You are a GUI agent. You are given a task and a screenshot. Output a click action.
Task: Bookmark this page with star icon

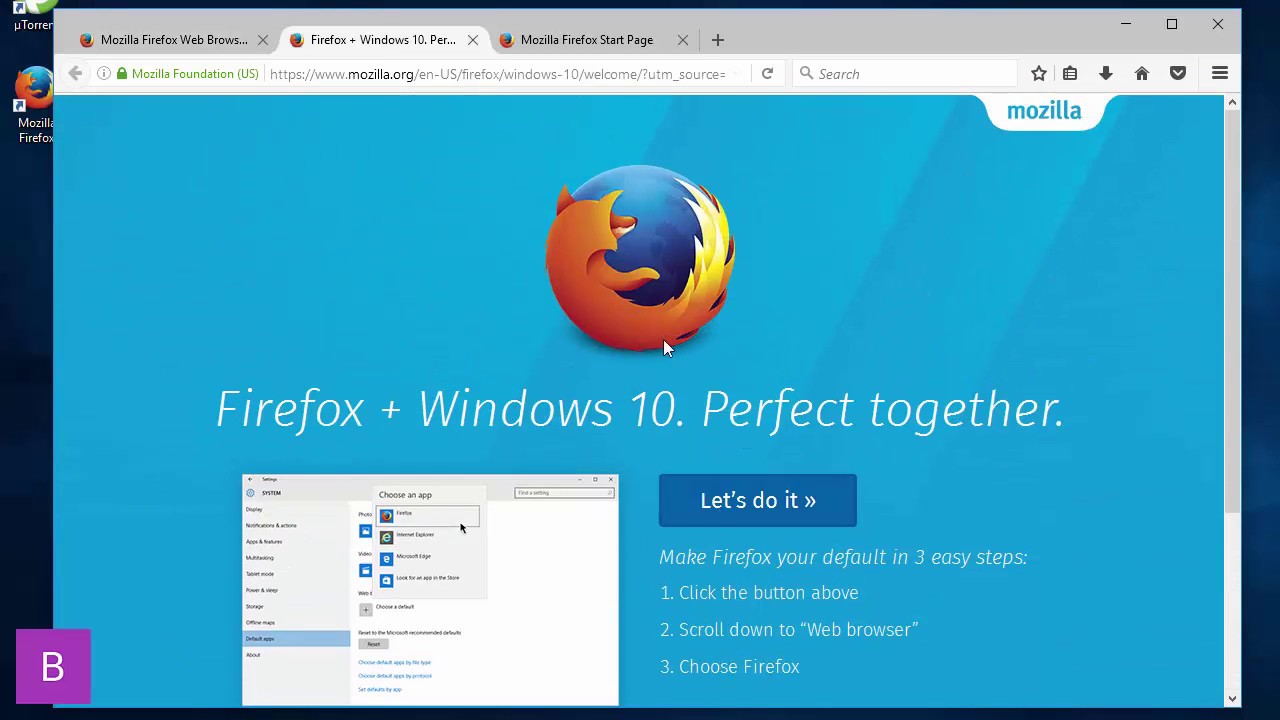pyautogui.click(x=1039, y=74)
